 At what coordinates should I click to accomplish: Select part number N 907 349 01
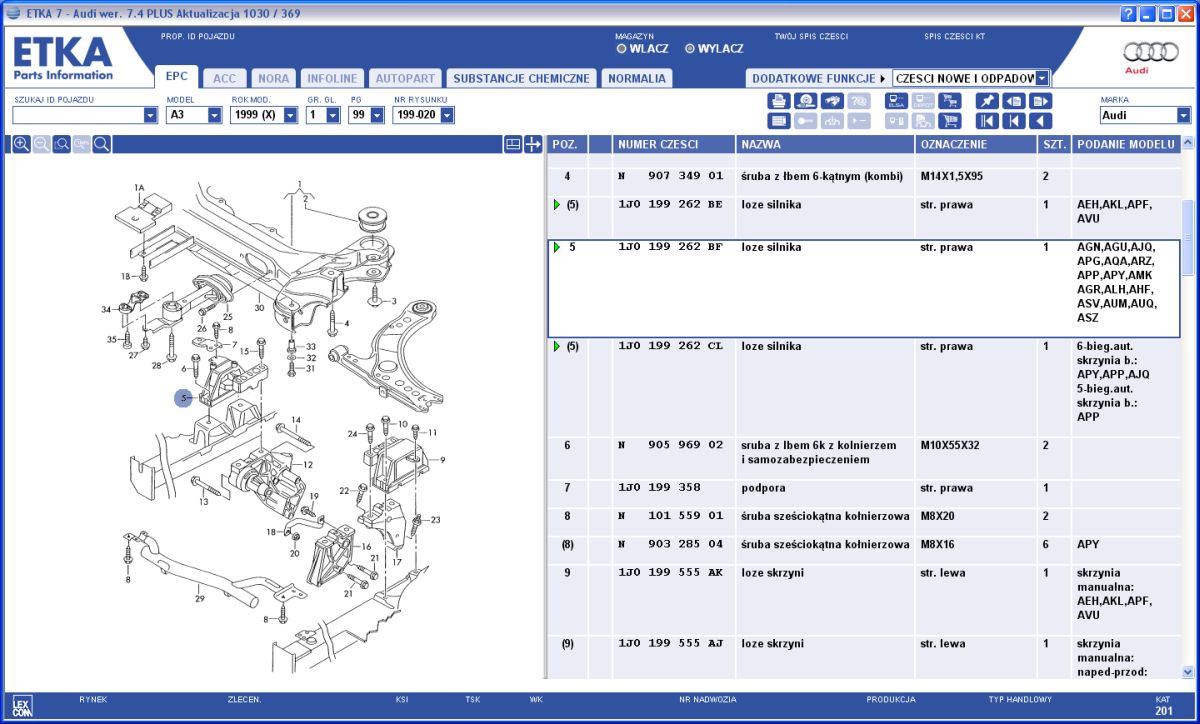coord(670,176)
